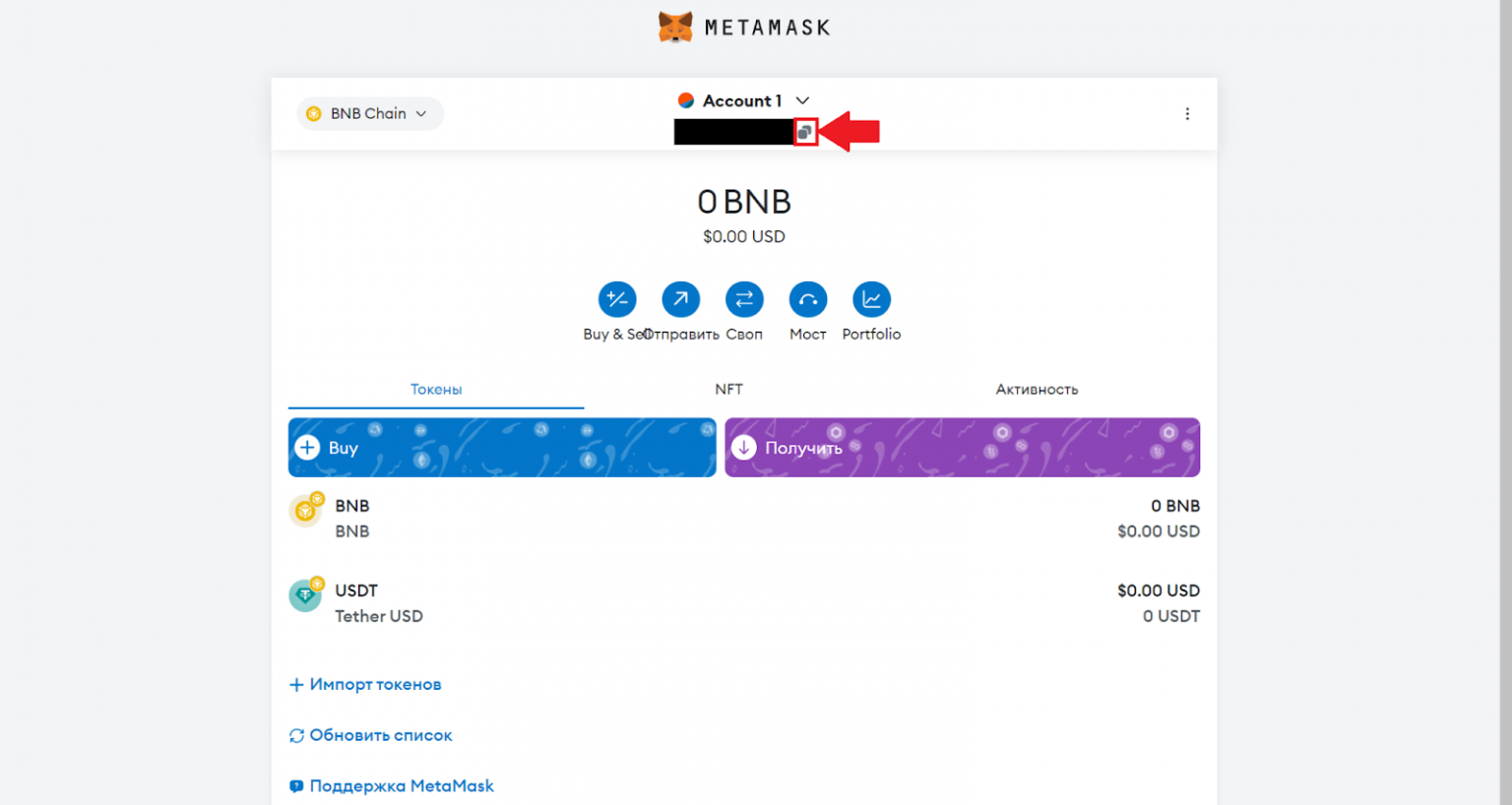Open Portfolio via the chart icon
The image size is (1512, 805).
(x=871, y=299)
